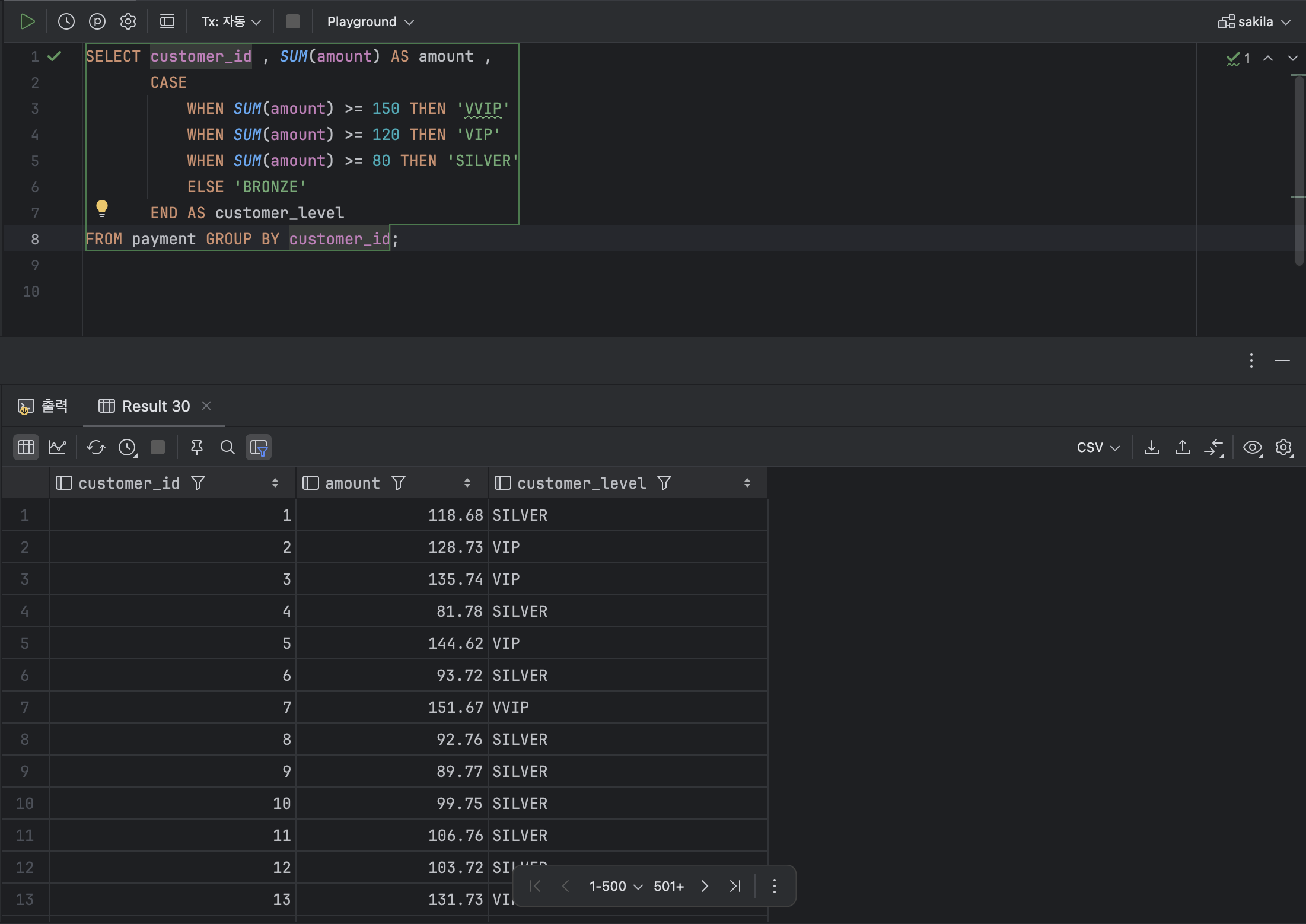Go to previous highlighted problem arrow
Image resolution: width=1306 pixels, height=924 pixels.
point(1268,58)
